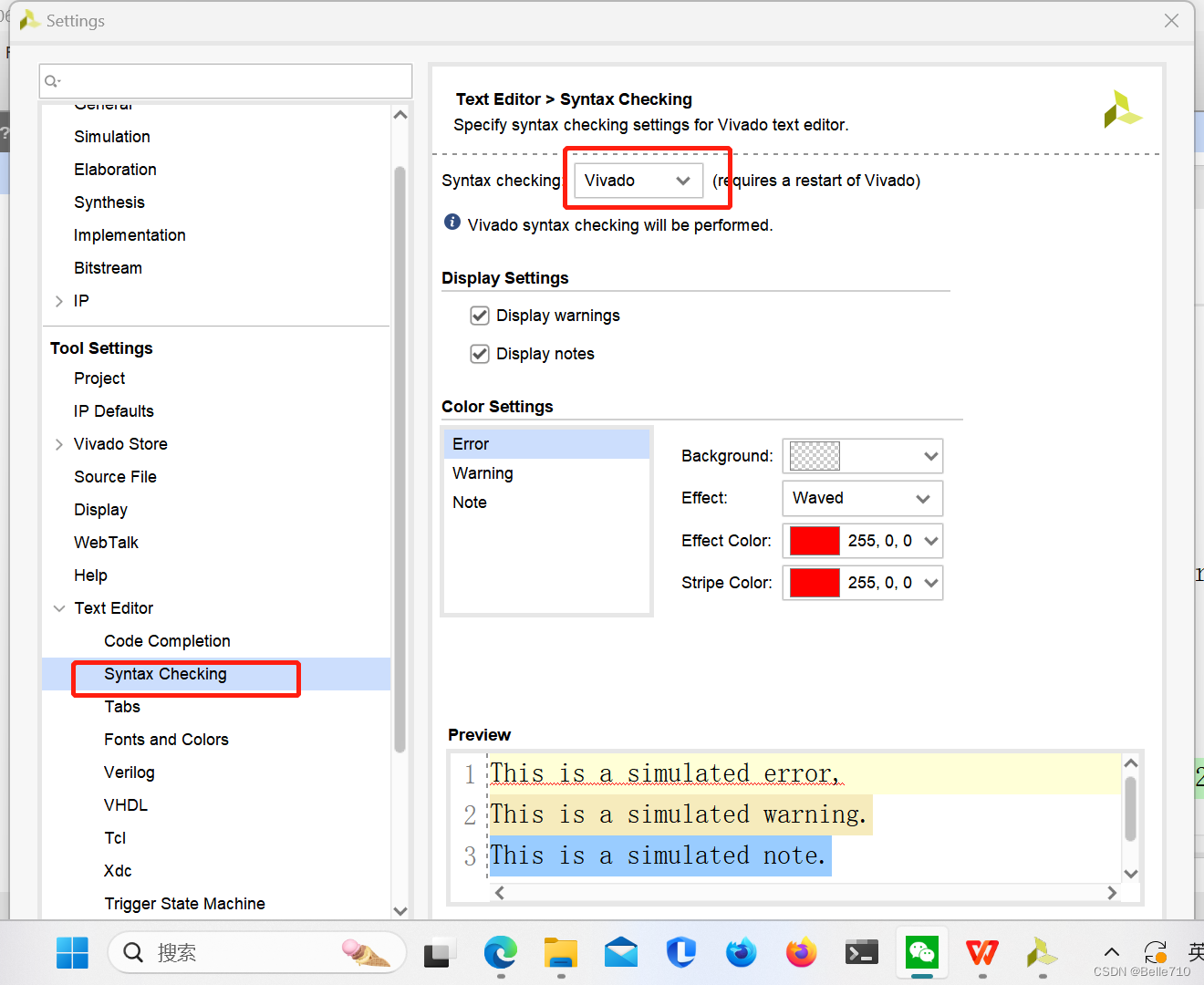Open the Microsoft Edge taskbar icon
Screen dimensions: 1204x985
coord(500,953)
